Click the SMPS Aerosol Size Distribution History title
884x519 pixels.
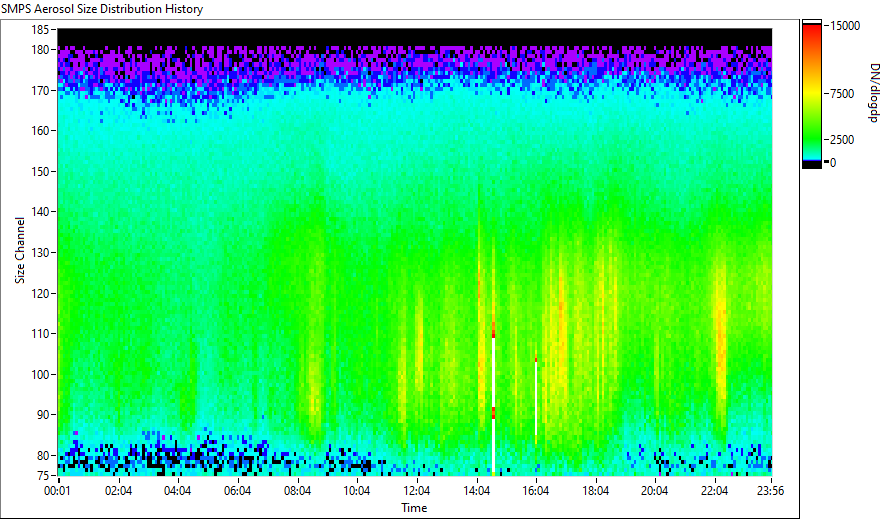pyautogui.click(x=102, y=9)
